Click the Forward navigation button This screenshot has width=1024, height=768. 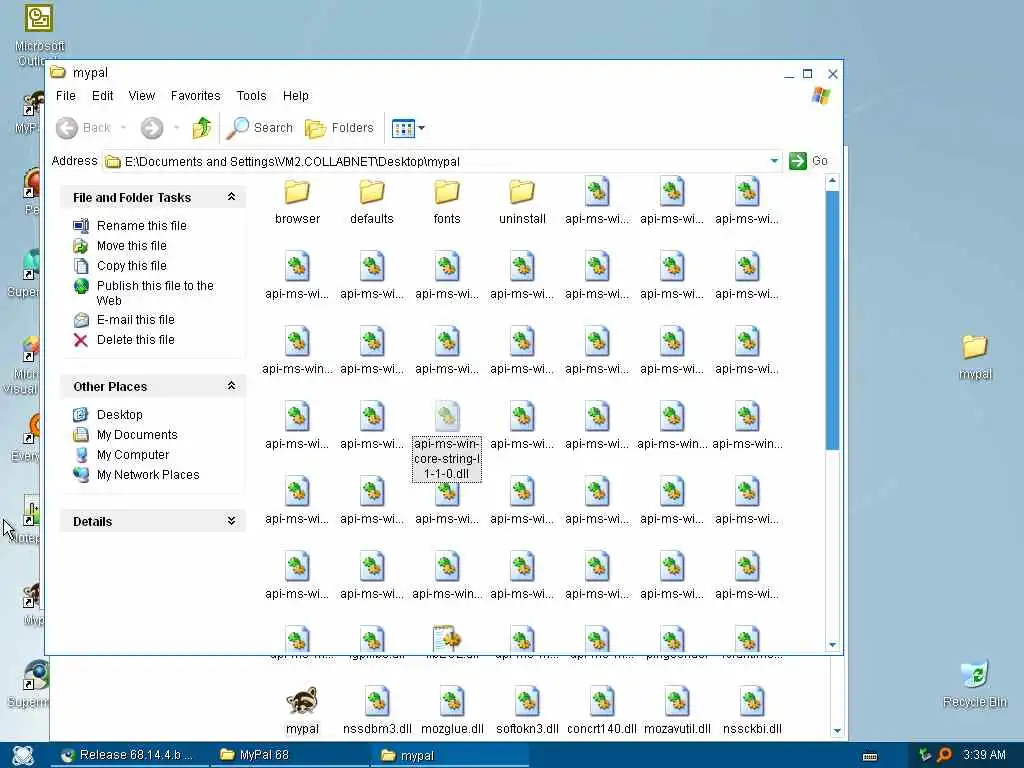pyautogui.click(x=152, y=128)
